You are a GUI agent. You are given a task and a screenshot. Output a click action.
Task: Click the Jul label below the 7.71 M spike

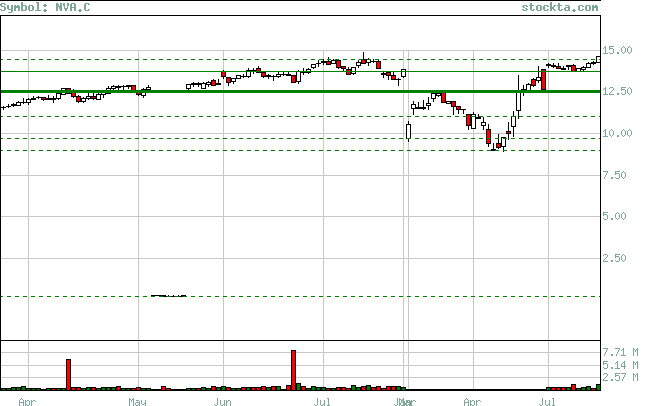(x=322, y=402)
